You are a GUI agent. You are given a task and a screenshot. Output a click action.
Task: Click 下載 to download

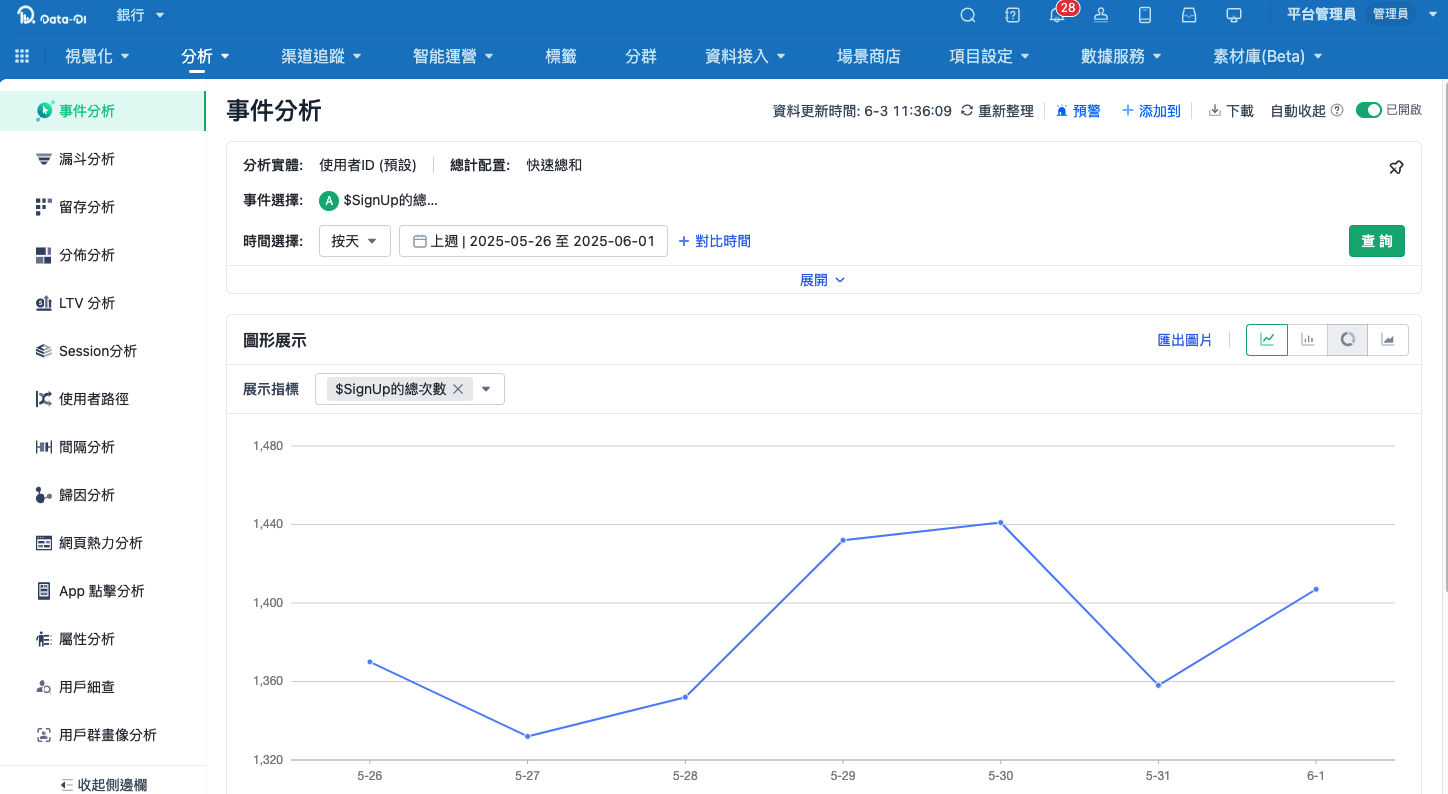click(1231, 111)
